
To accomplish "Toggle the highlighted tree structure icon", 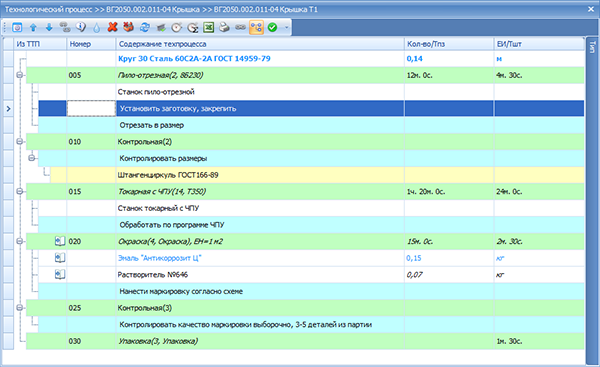I will (x=256, y=27).
